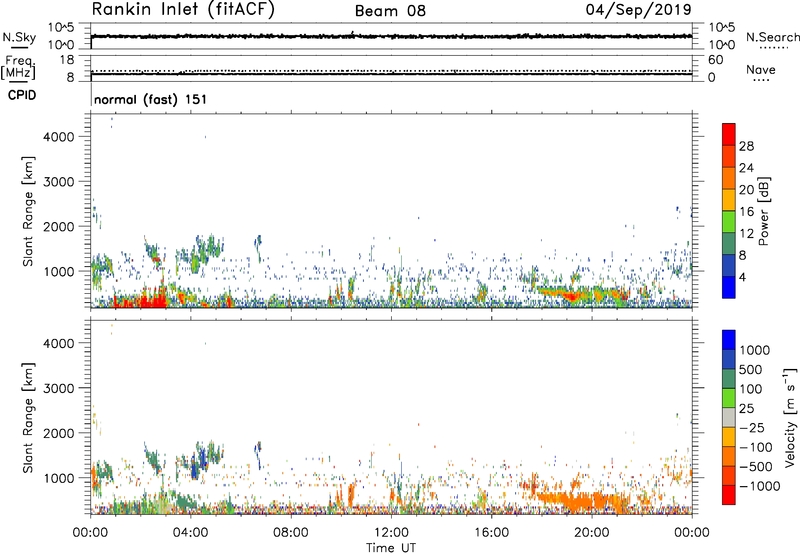Click the "Time UT" axis title
Image resolution: width=800 pixels, height=554 pixels.
tap(391, 548)
